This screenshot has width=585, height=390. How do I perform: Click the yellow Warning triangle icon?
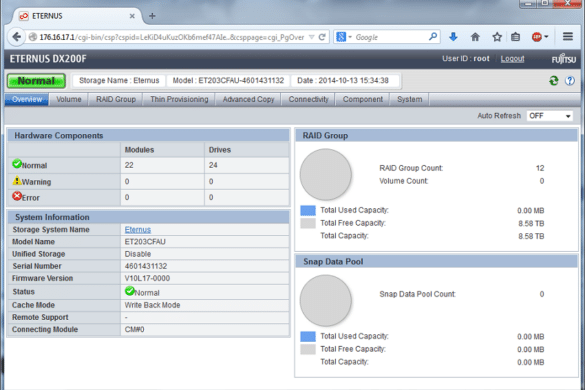coord(17,181)
